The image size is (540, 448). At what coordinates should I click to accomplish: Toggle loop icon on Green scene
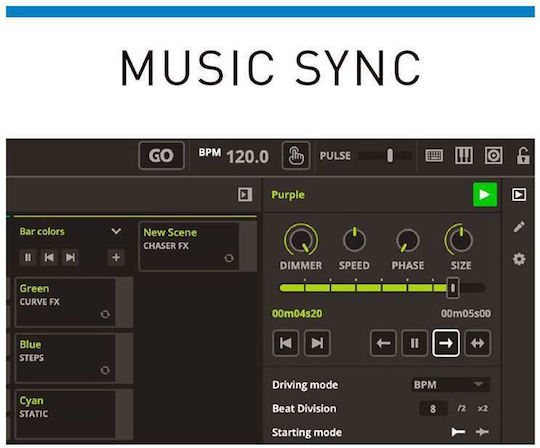click(x=105, y=314)
